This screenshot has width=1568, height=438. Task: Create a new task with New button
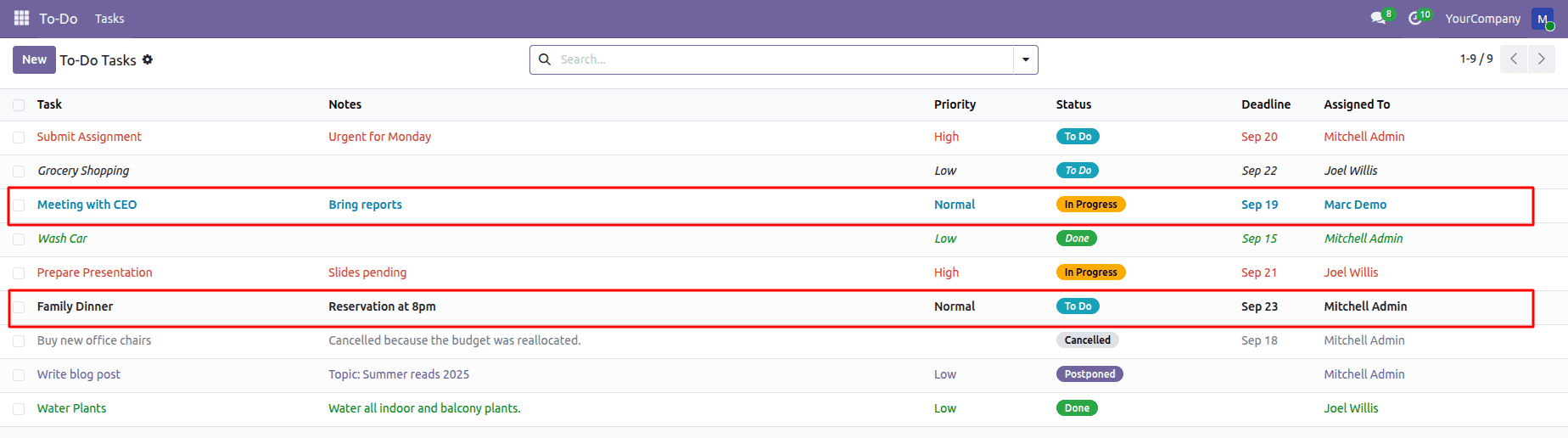tap(34, 59)
